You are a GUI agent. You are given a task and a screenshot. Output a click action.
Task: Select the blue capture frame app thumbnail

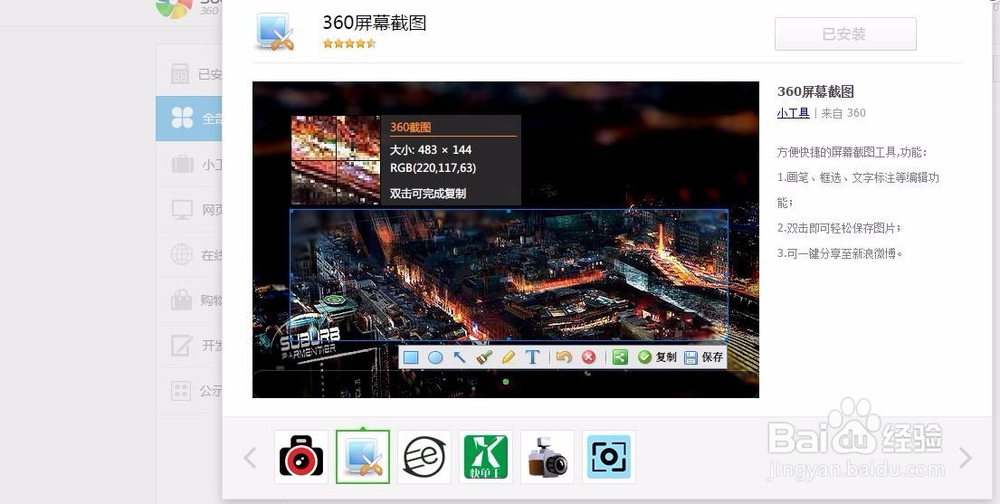[608, 457]
